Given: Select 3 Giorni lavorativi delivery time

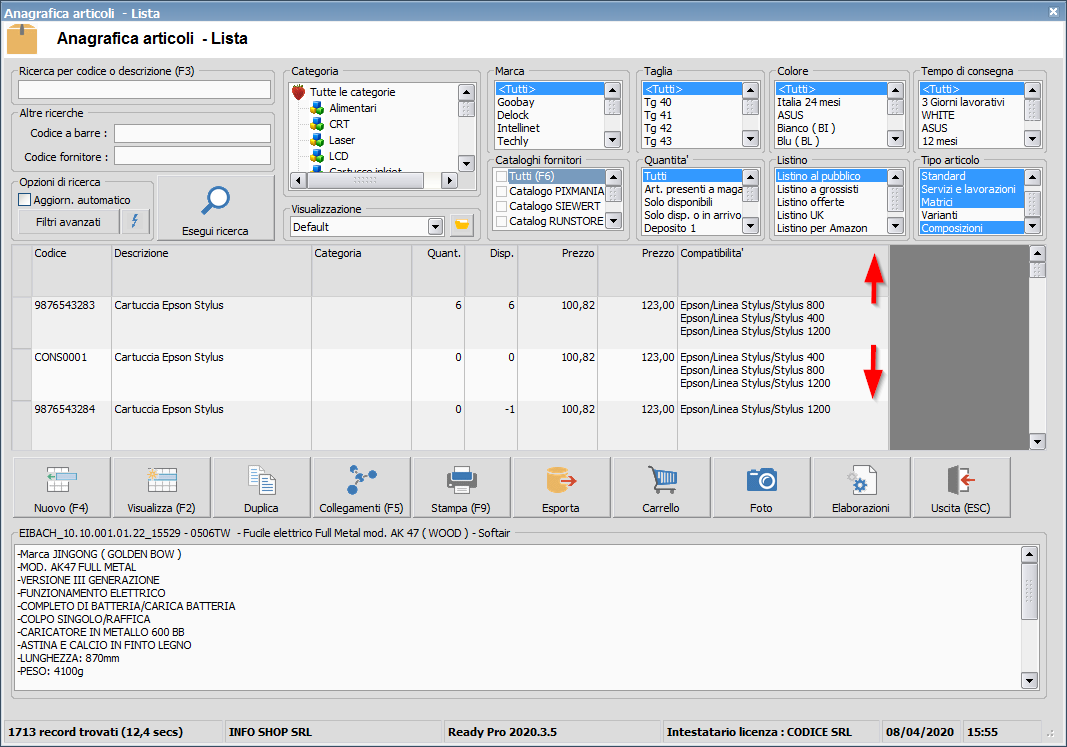Looking at the screenshot, I should click(x=963, y=102).
